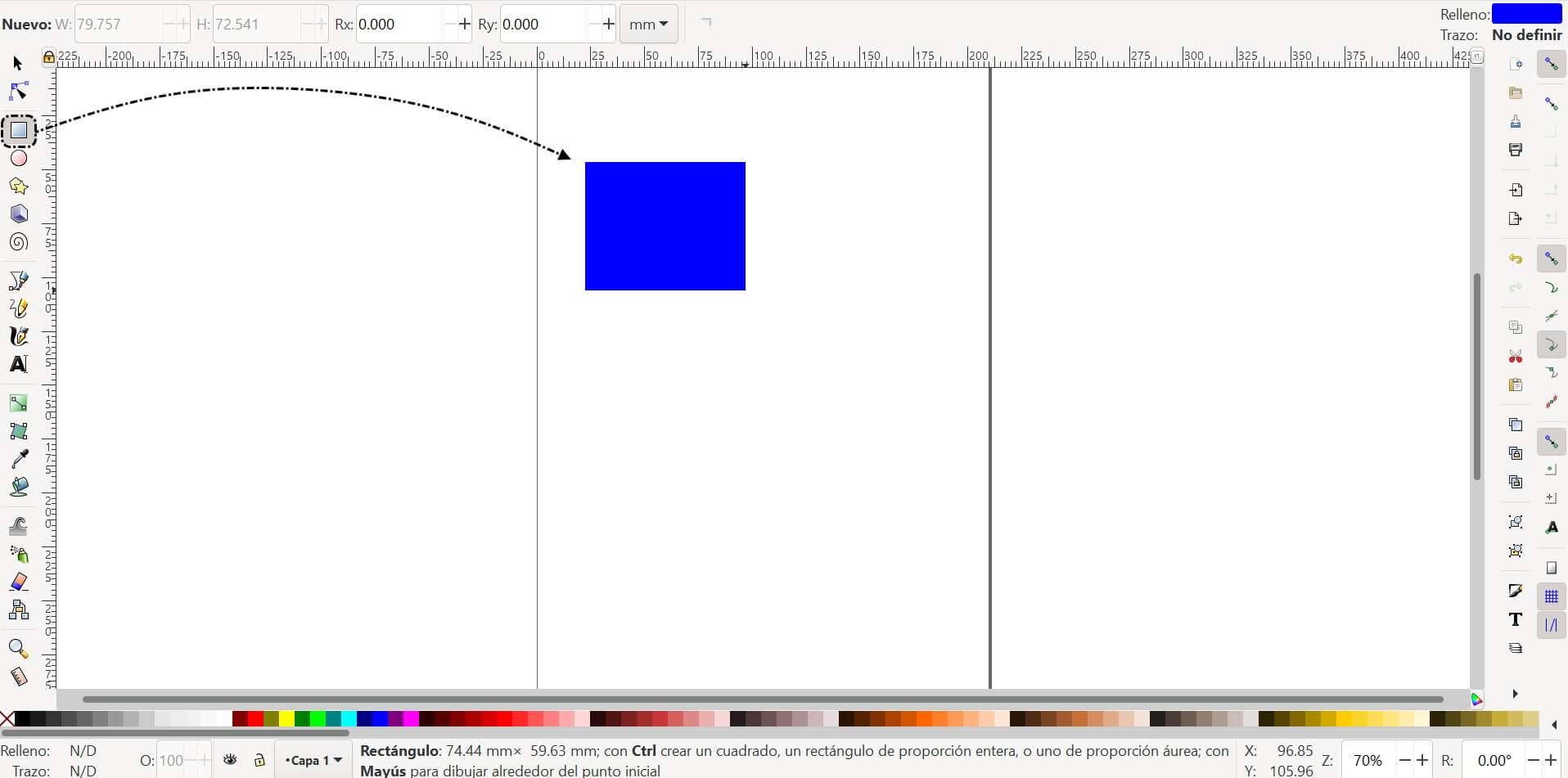This screenshot has height=778, width=1568.
Task: Select the Text tool in toolbox
Action: 18,364
